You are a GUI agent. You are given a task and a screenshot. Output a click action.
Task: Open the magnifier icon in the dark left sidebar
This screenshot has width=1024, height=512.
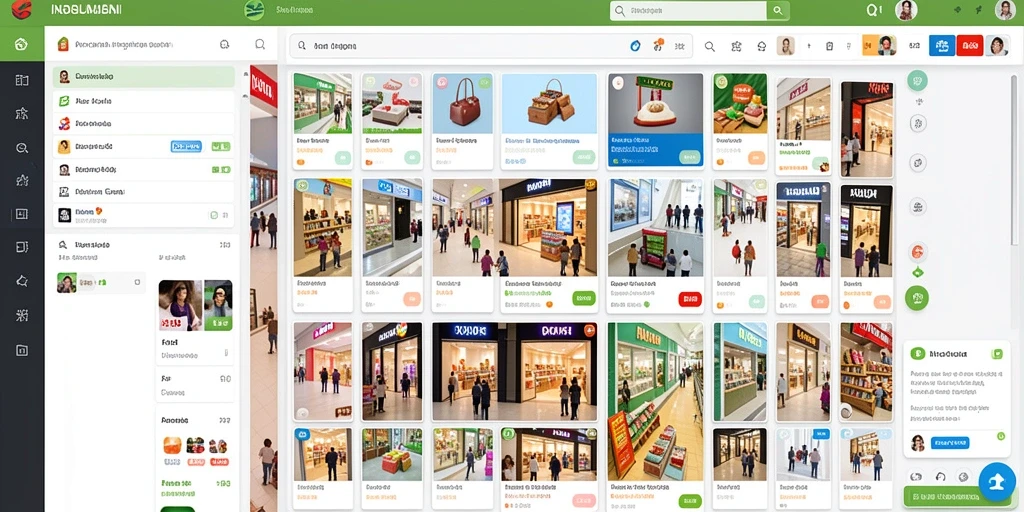22,148
